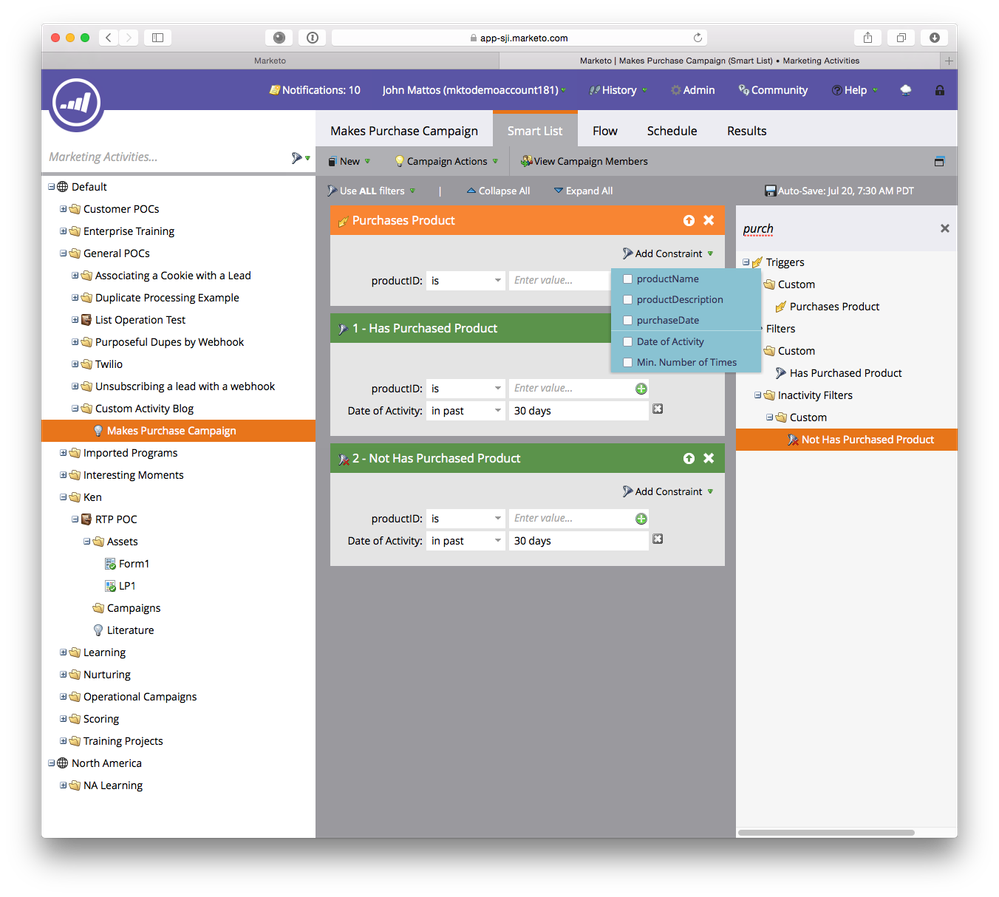Open the Form1 asset

coord(127,564)
